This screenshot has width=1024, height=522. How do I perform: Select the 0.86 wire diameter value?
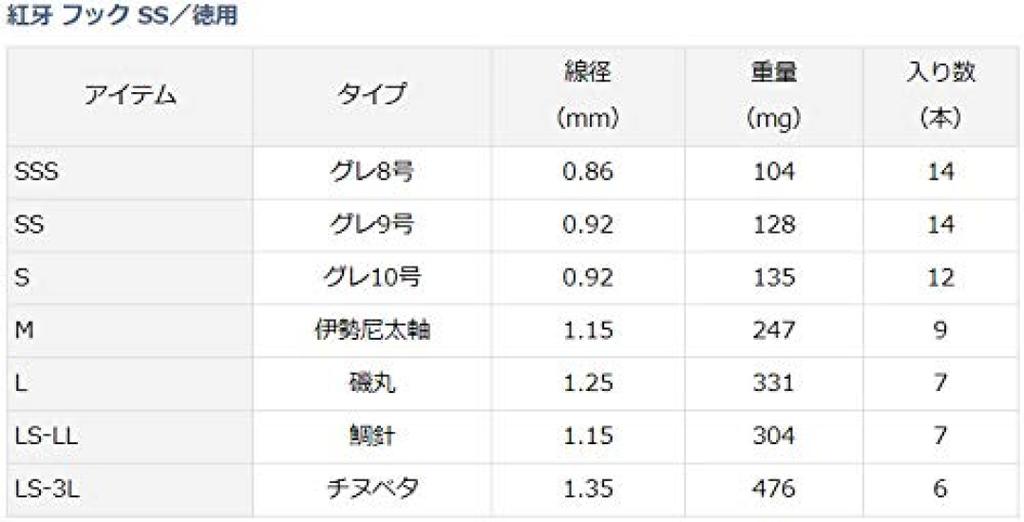click(588, 172)
